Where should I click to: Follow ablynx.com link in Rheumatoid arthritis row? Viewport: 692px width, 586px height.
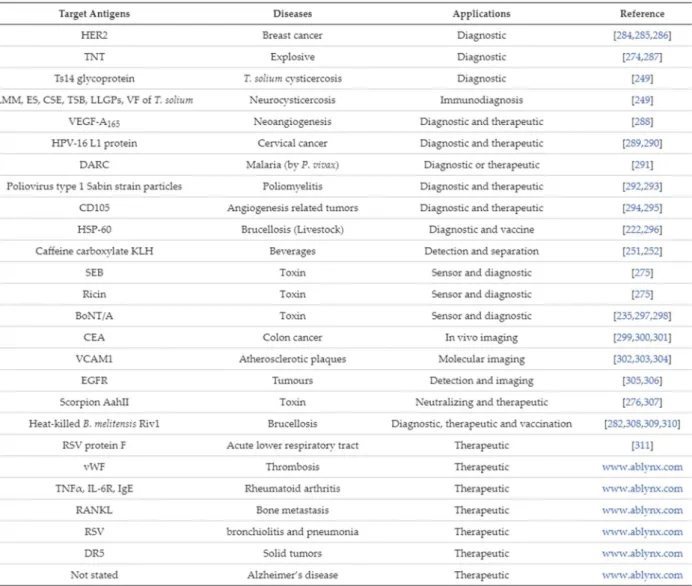click(x=642, y=489)
